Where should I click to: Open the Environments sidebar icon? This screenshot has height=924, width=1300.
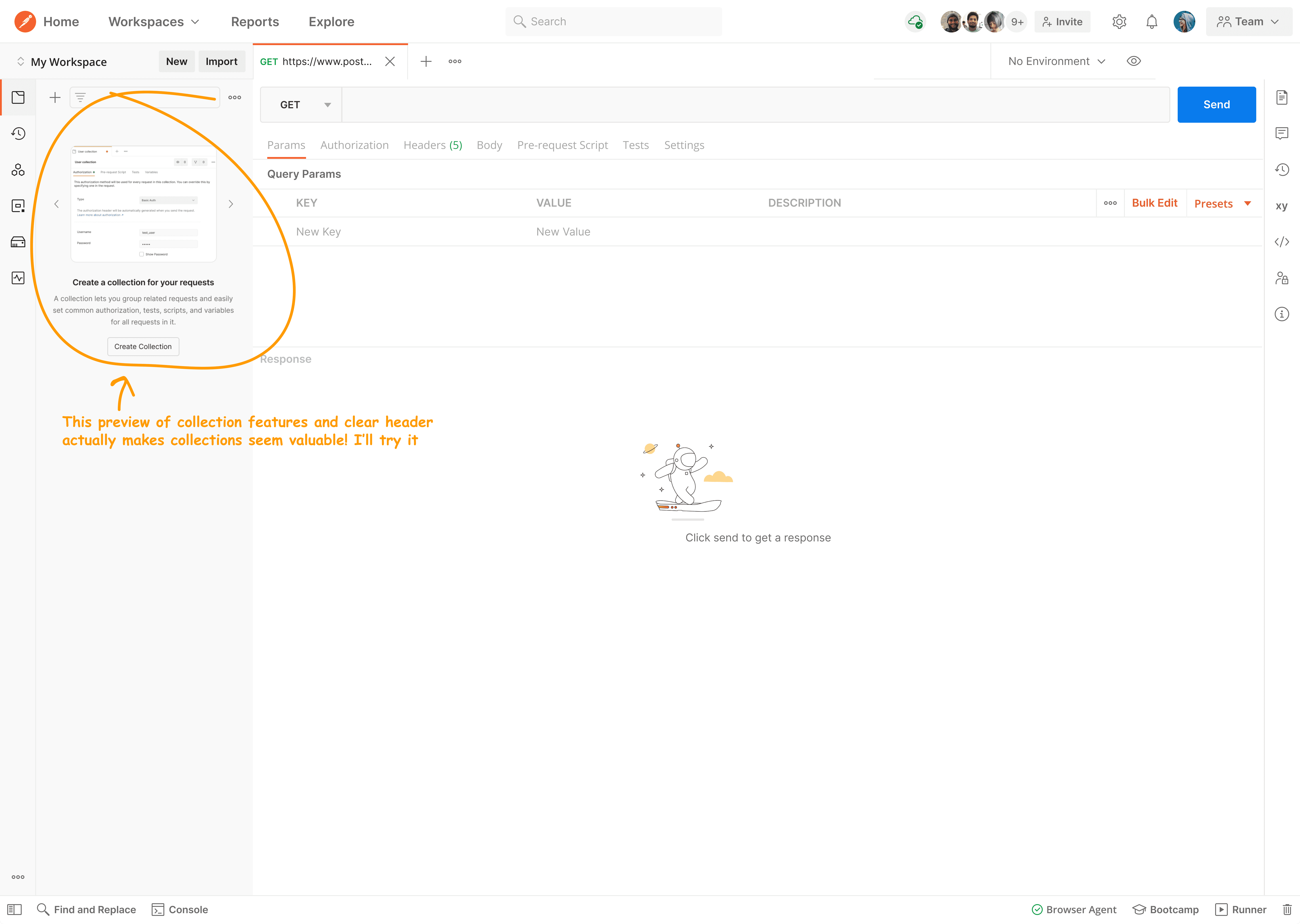point(18,206)
